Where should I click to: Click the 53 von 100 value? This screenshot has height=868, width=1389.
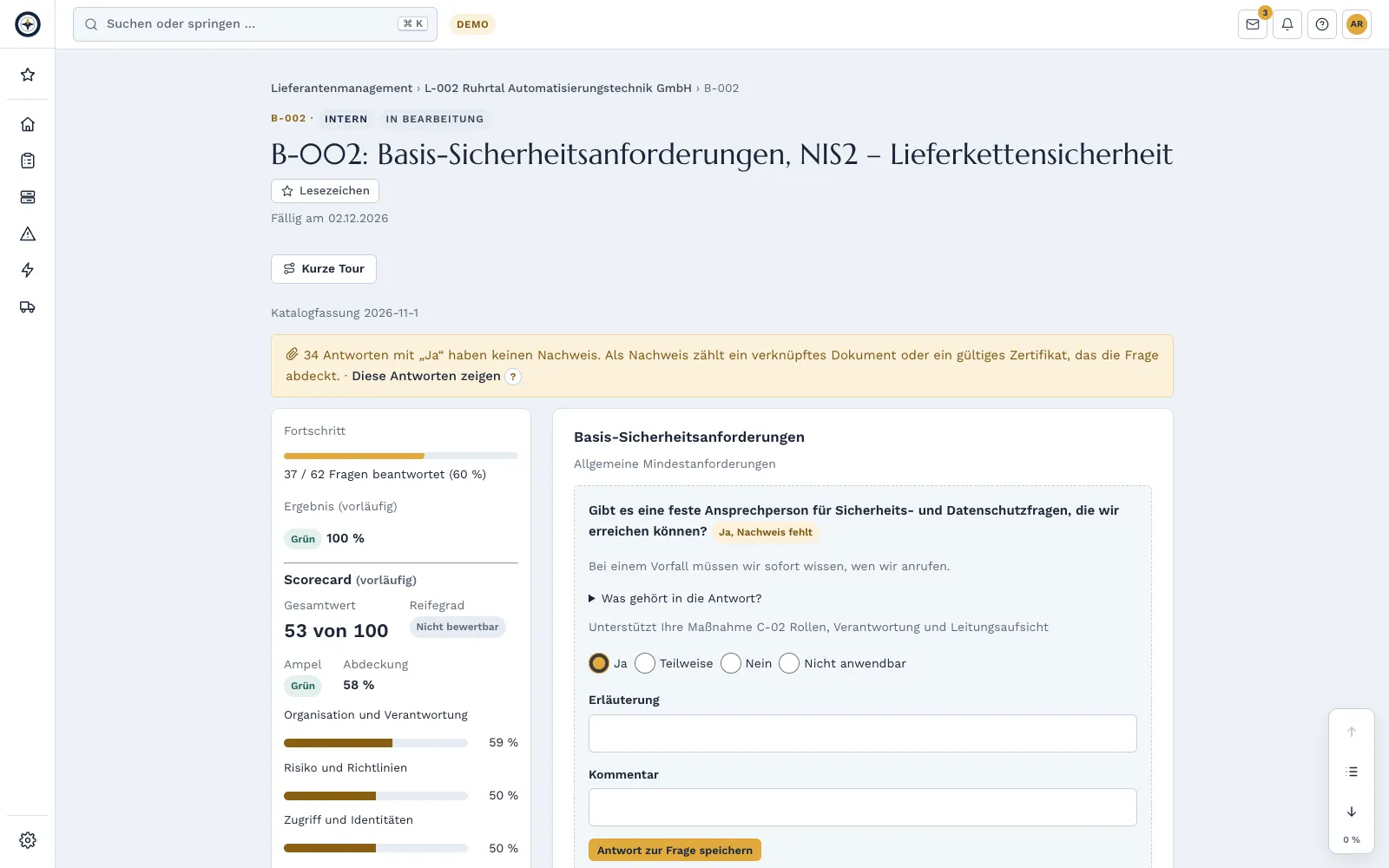click(336, 631)
